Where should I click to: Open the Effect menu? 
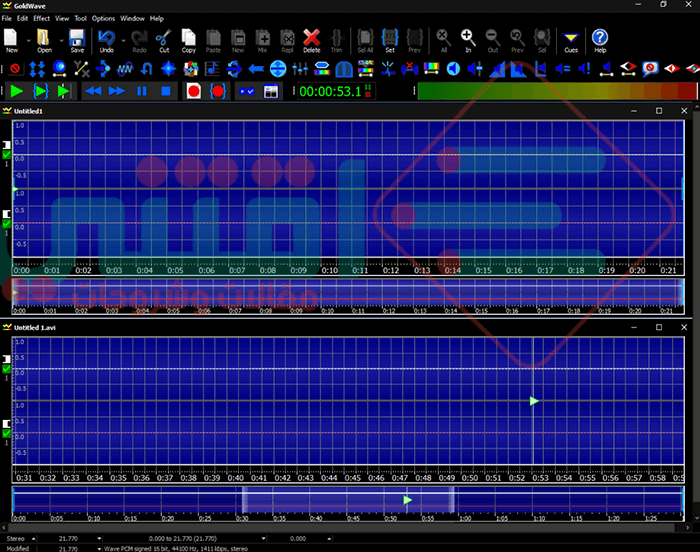[42, 18]
